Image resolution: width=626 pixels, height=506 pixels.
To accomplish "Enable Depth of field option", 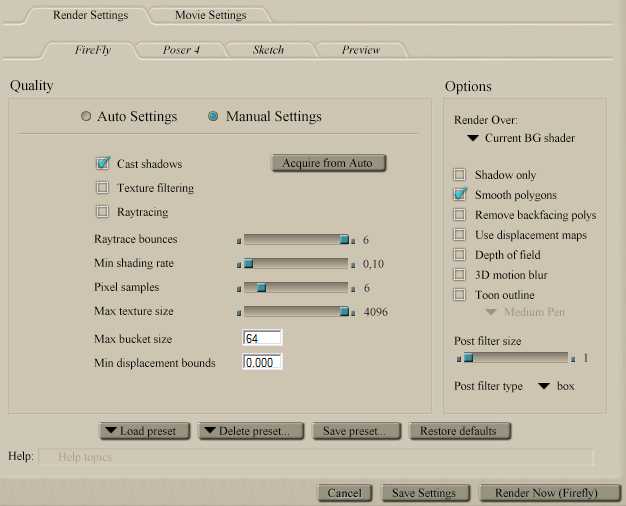I will (x=460, y=255).
